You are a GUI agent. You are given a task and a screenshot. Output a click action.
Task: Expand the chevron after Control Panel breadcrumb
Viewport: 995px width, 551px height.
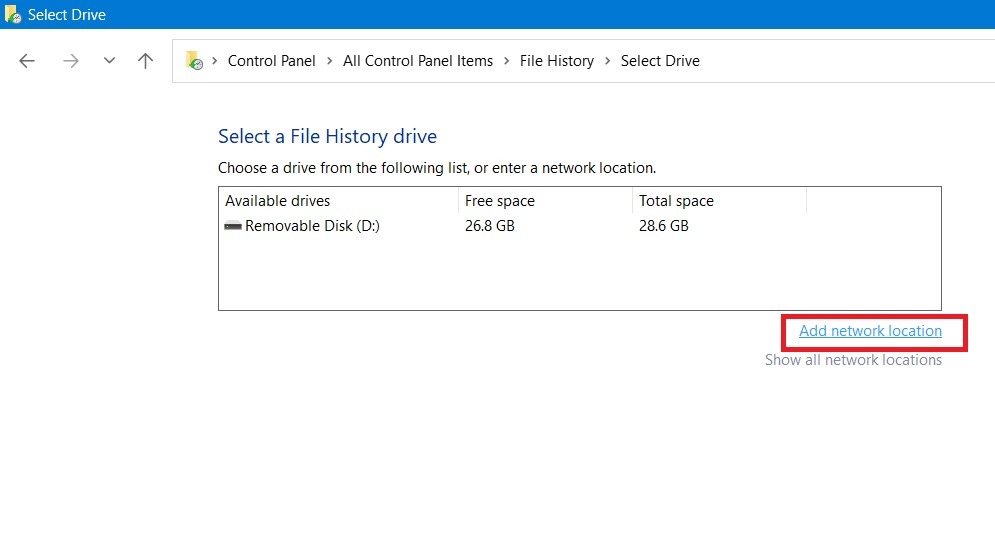[329, 61]
